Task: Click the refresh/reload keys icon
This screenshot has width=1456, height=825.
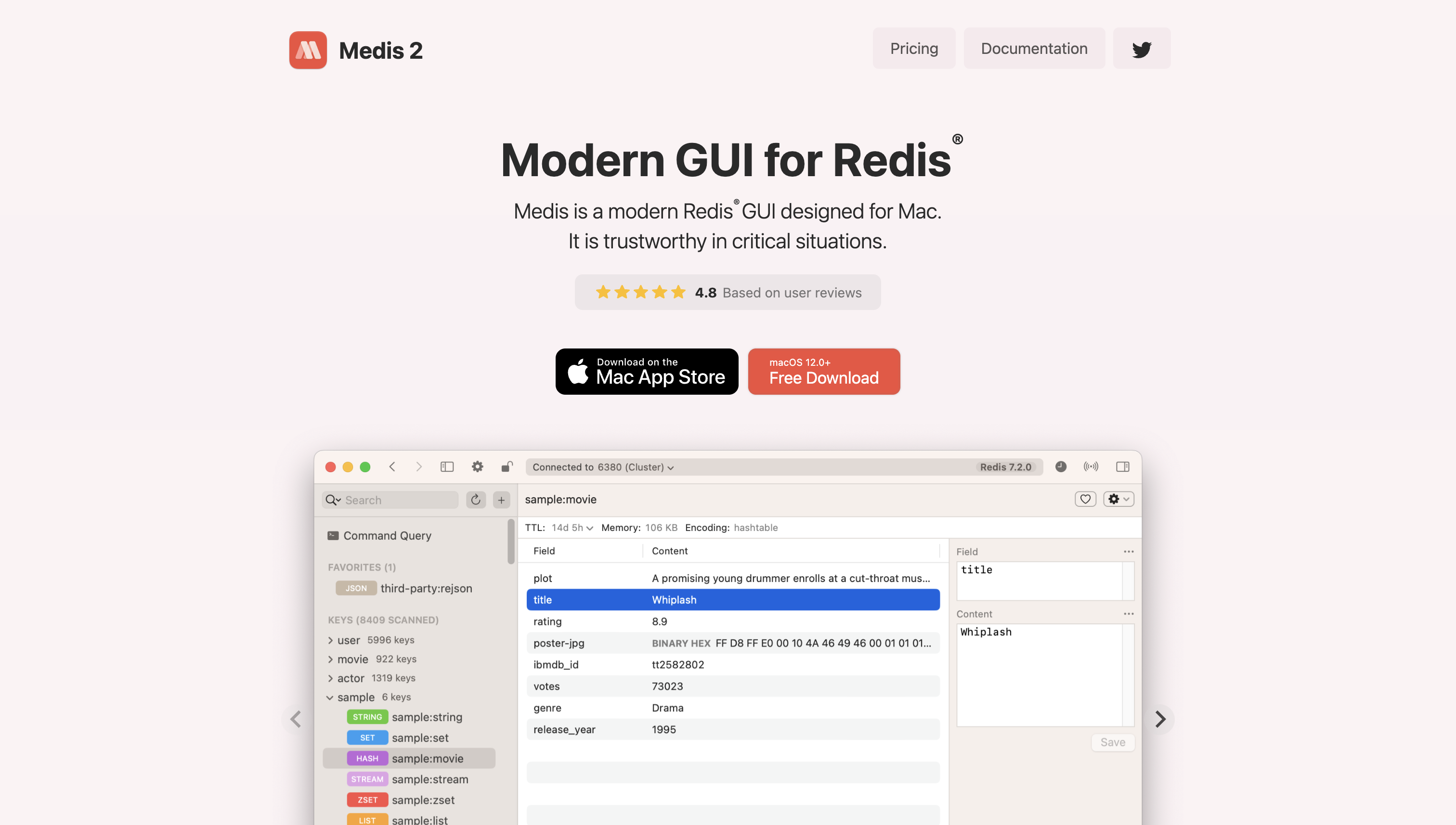Action: (476, 498)
